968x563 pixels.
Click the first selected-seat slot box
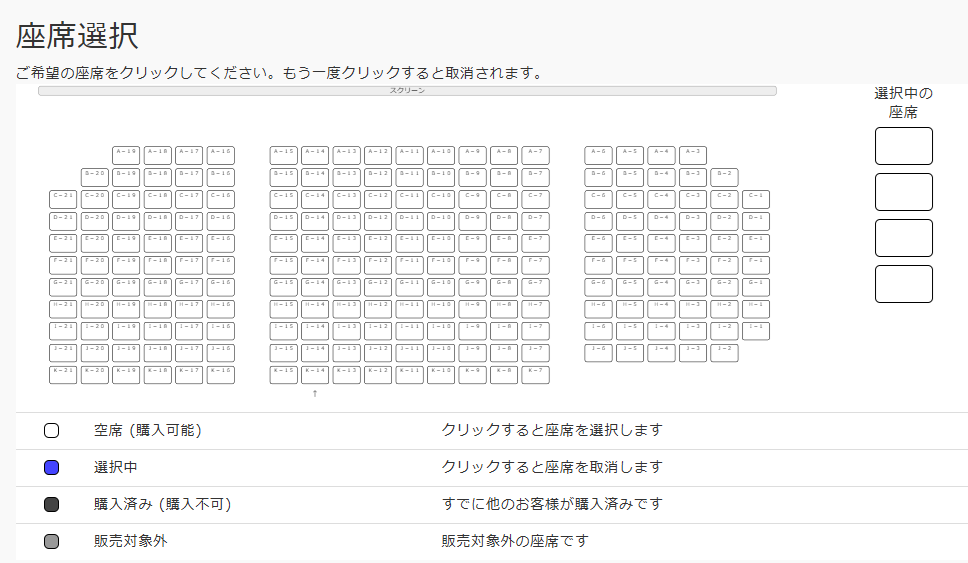coord(903,146)
